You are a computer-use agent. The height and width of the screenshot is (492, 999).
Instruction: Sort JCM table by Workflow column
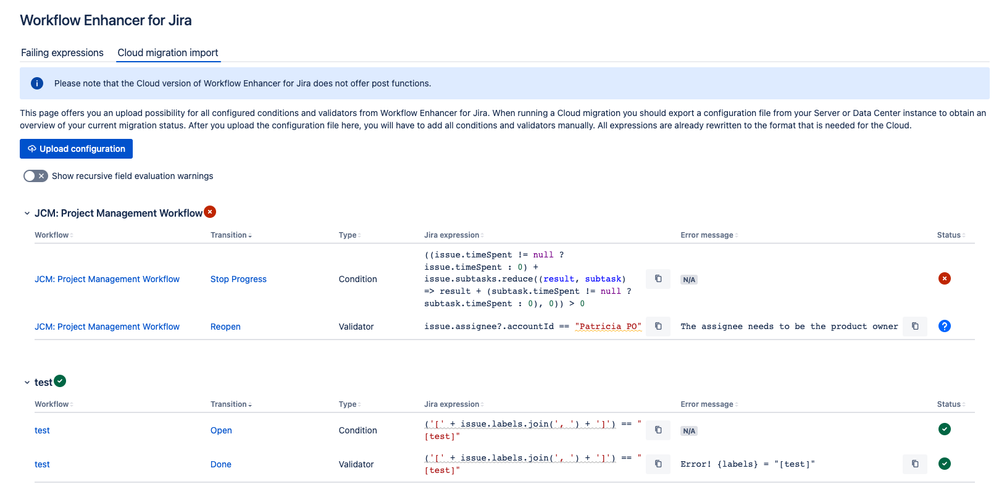click(54, 235)
